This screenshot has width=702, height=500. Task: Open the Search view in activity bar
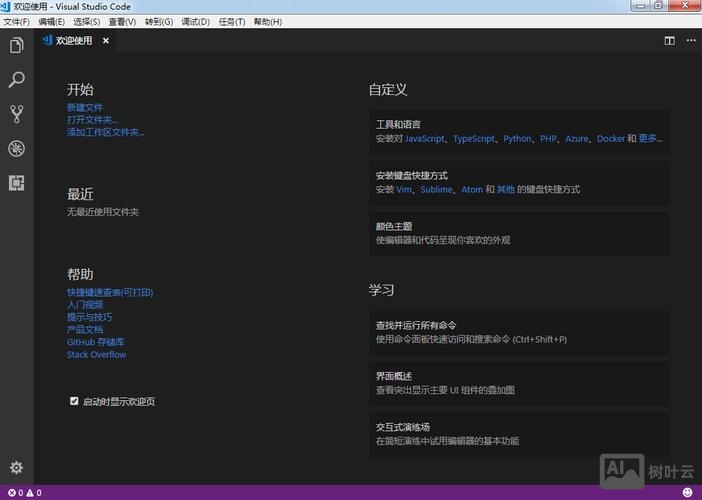[x=17, y=80]
